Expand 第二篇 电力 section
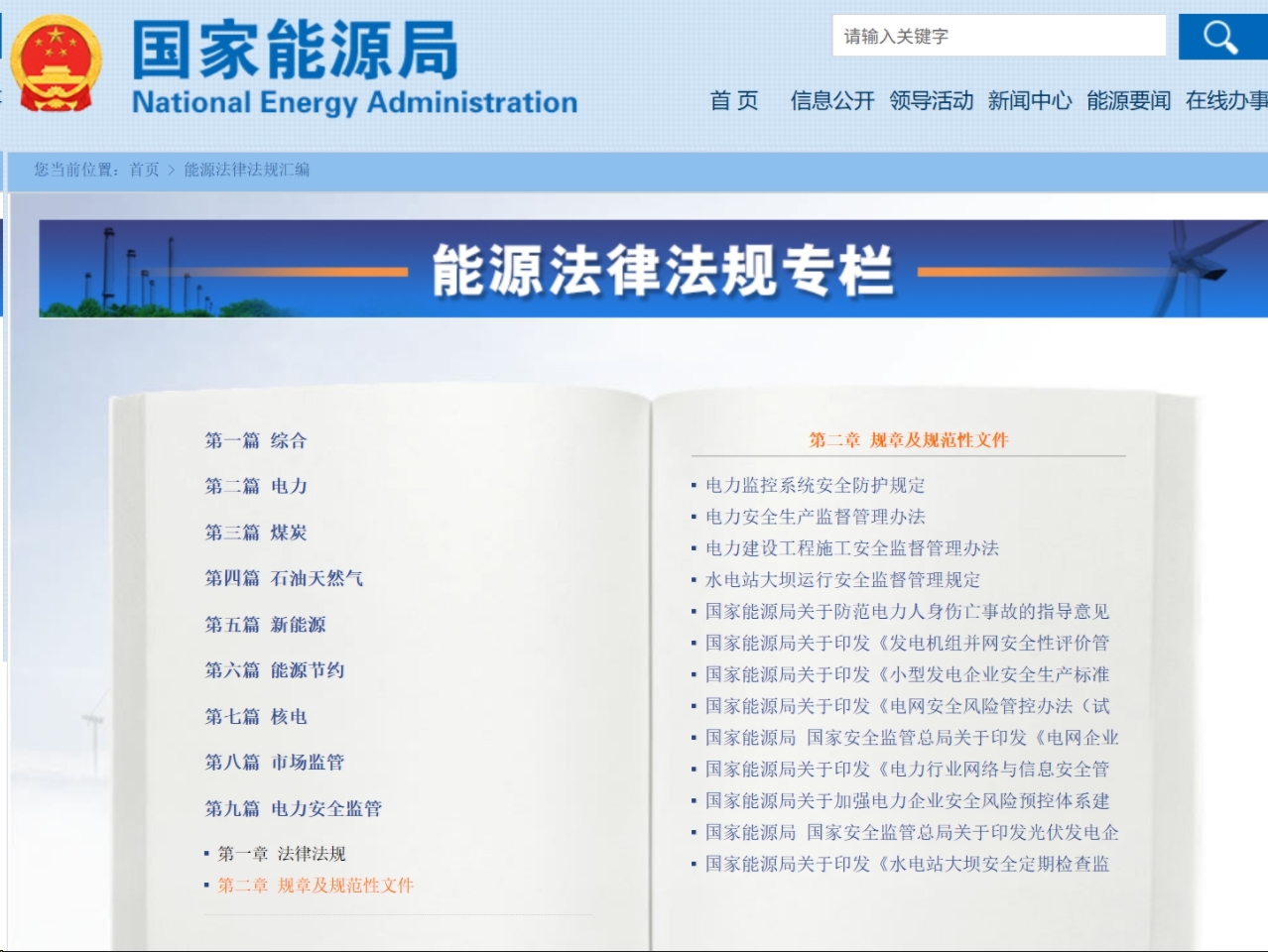 (256, 486)
